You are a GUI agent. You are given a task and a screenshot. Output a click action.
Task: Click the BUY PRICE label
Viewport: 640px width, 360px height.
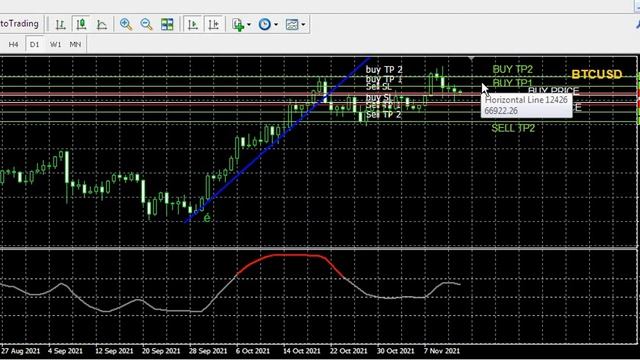click(x=553, y=91)
